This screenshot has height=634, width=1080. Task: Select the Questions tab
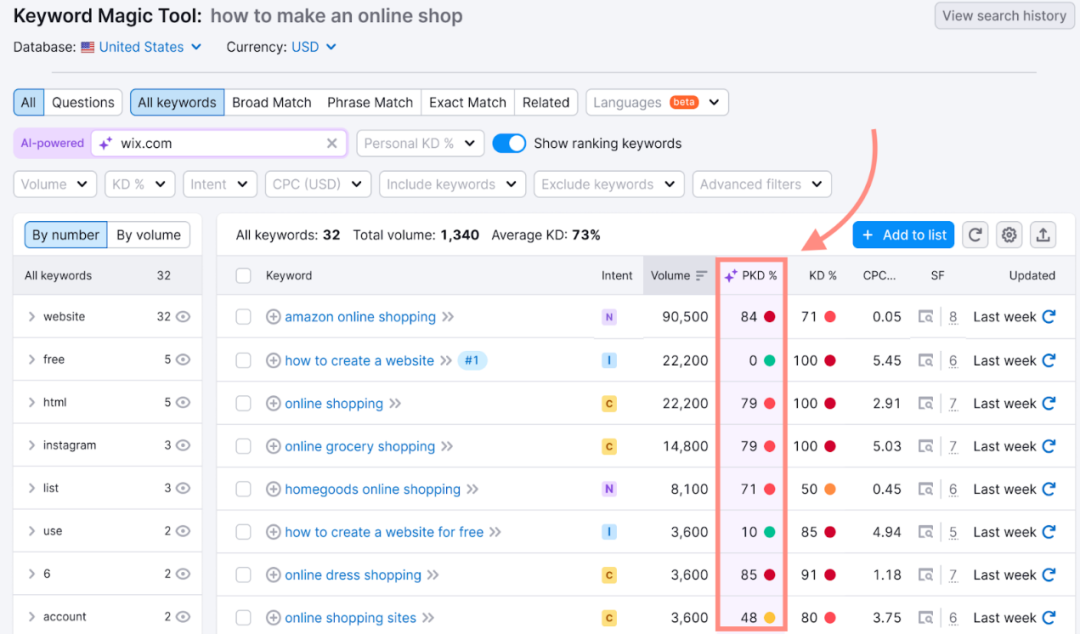pyautogui.click(x=83, y=102)
